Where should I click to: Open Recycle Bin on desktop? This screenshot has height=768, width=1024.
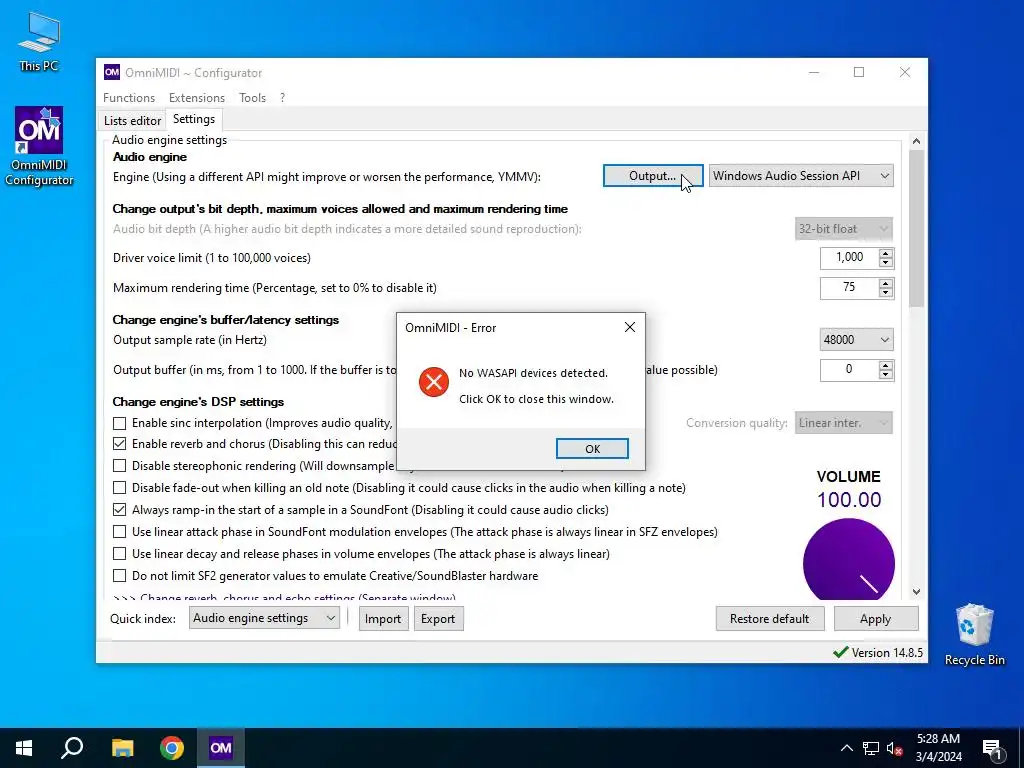click(x=974, y=634)
